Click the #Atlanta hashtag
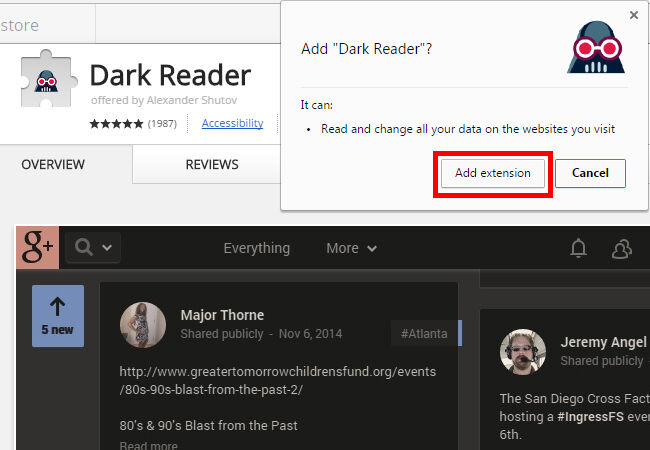The height and width of the screenshot is (450, 650). [424, 334]
